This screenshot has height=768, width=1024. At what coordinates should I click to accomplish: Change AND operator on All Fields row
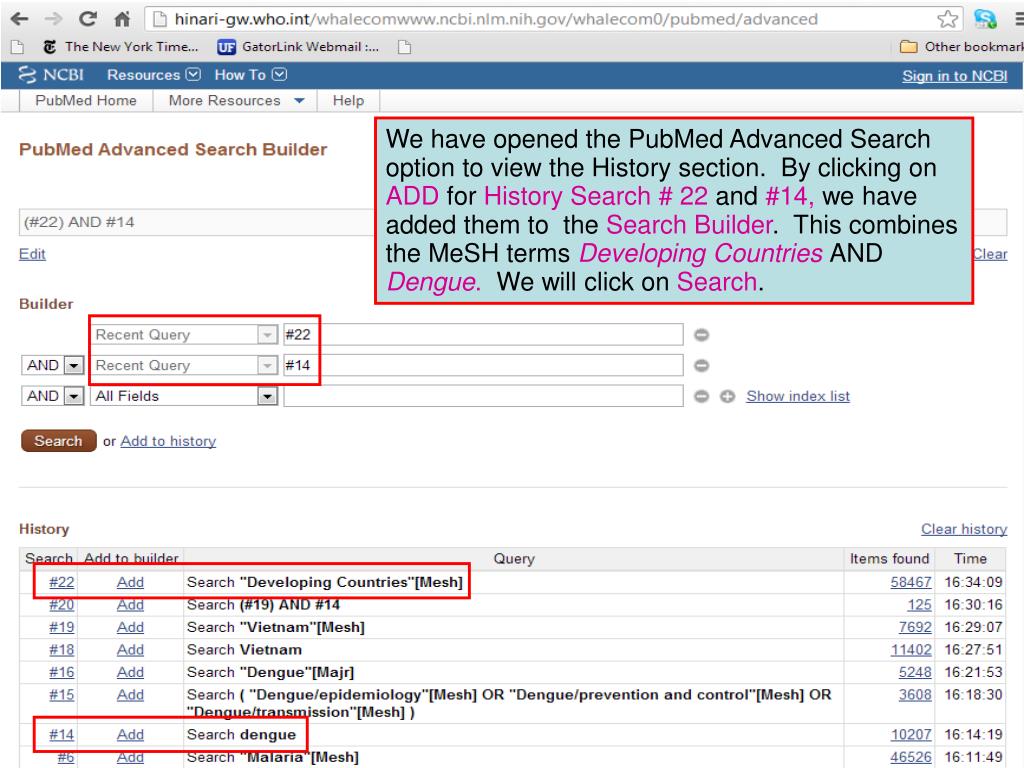[x=53, y=396]
